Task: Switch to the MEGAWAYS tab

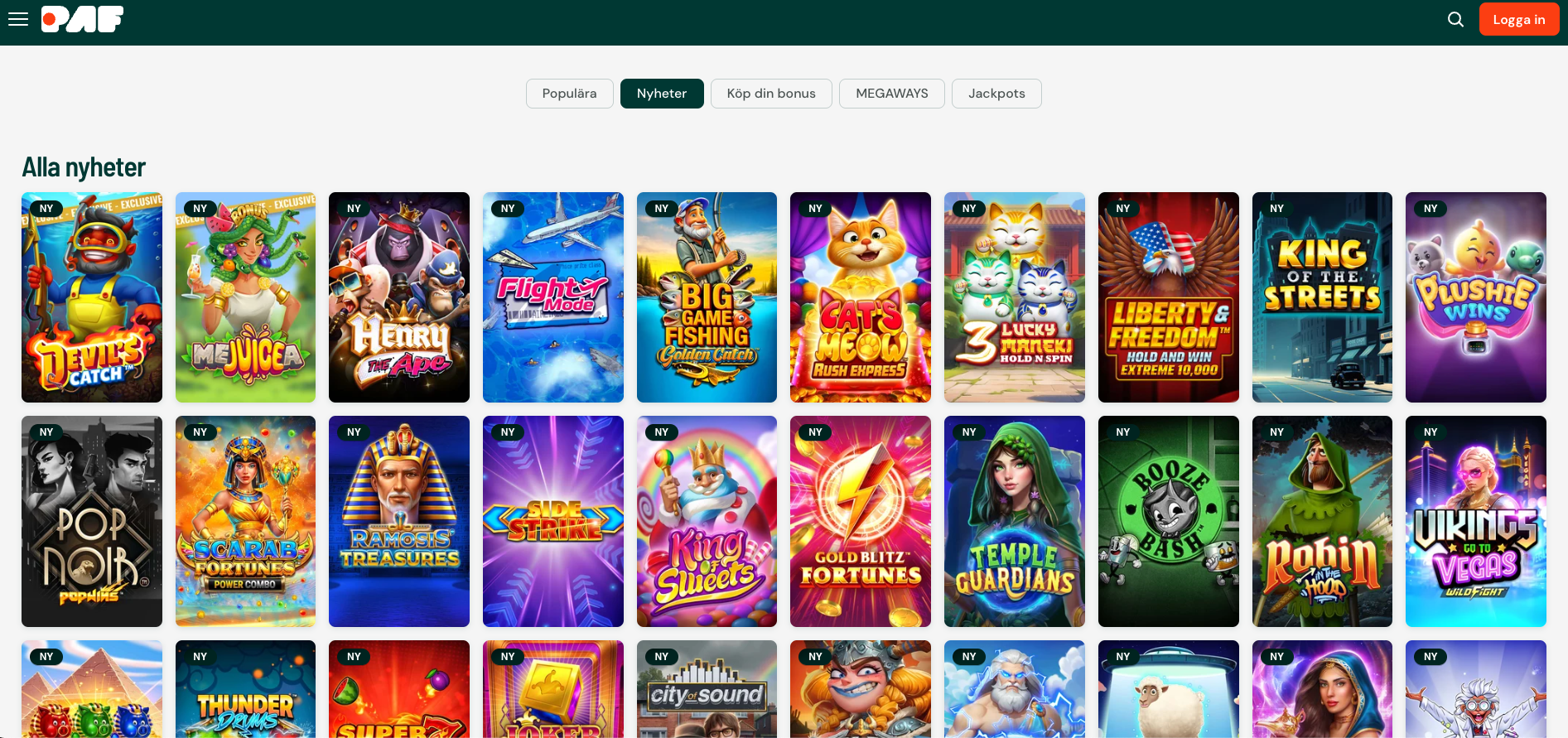Action: [892, 94]
